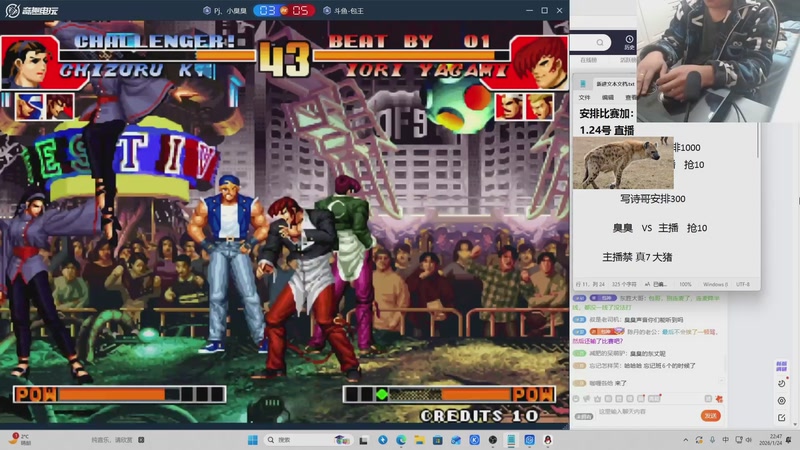Screen dimensions: 800x450
Task: Click the edit/share icon in right sidebar
Action: 782,417
